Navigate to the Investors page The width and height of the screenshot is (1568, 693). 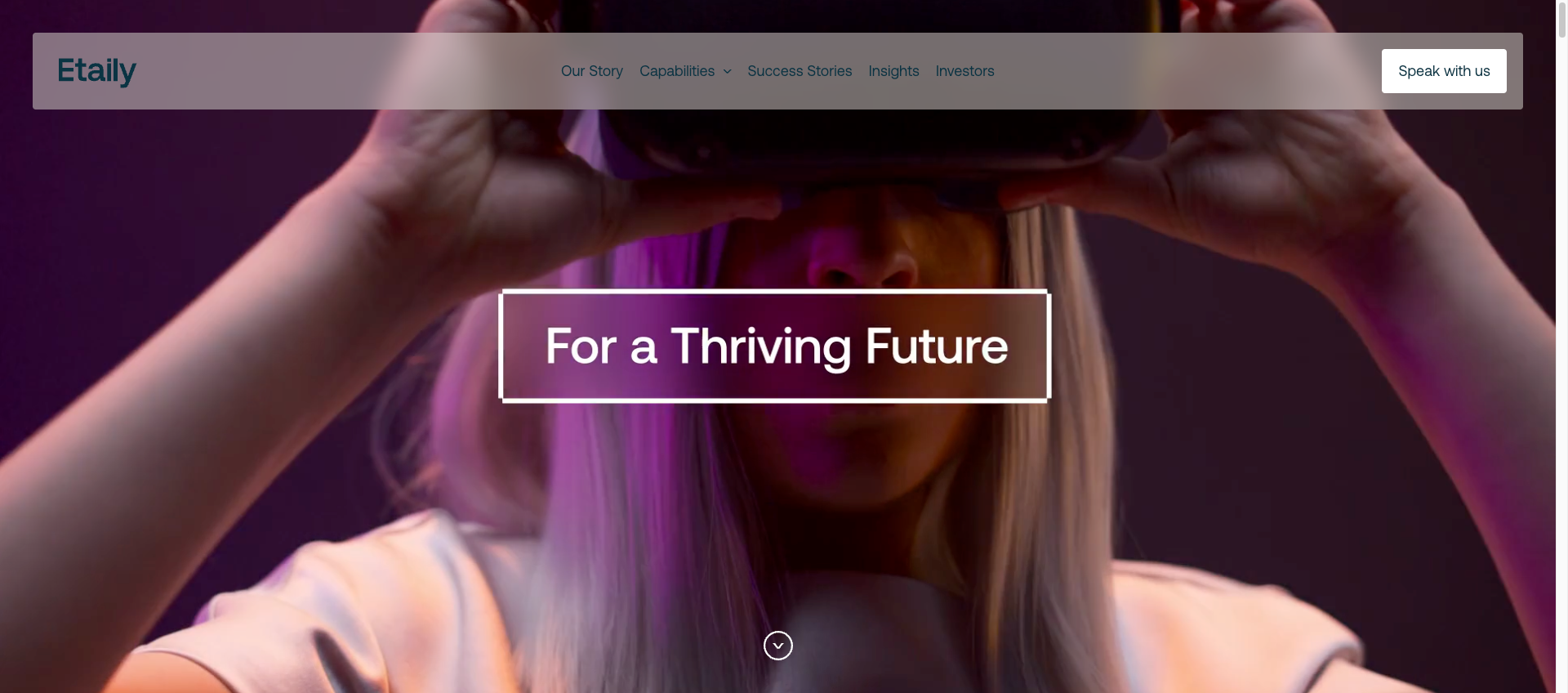964,71
